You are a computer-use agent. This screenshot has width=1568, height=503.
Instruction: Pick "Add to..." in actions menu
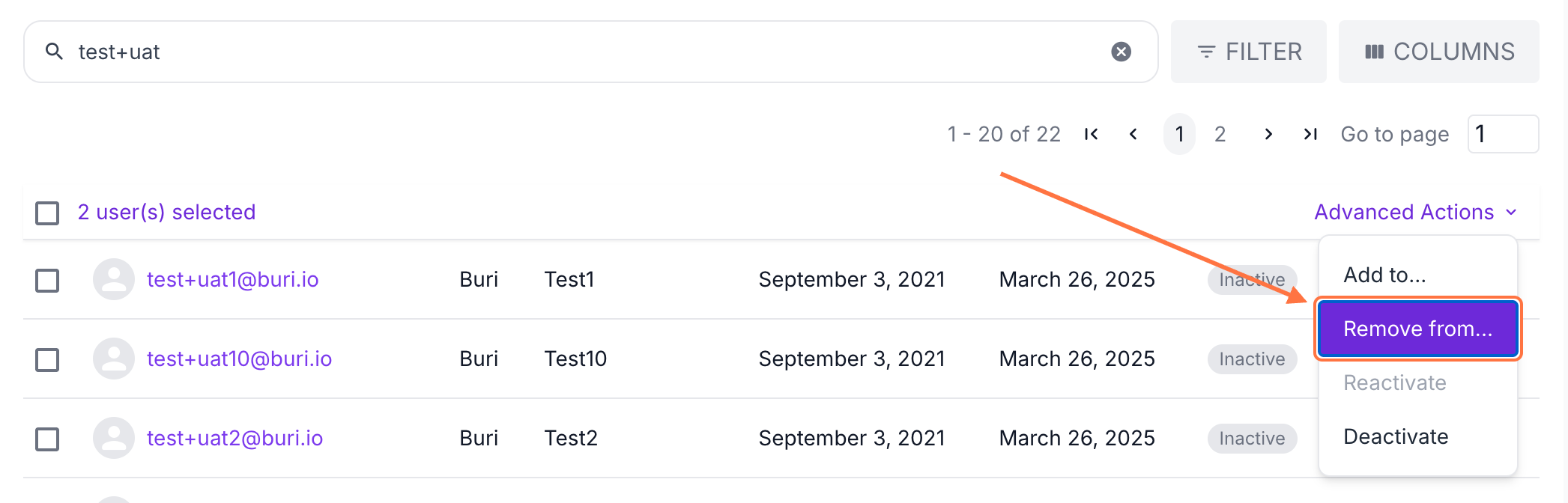[1384, 275]
